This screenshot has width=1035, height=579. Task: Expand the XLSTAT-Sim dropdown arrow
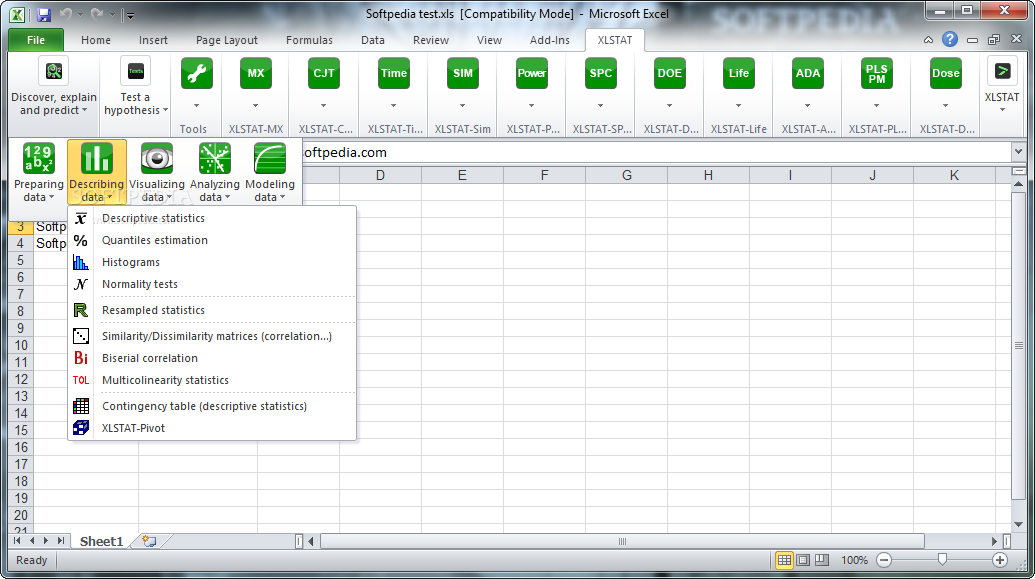pyautogui.click(x=463, y=106)
